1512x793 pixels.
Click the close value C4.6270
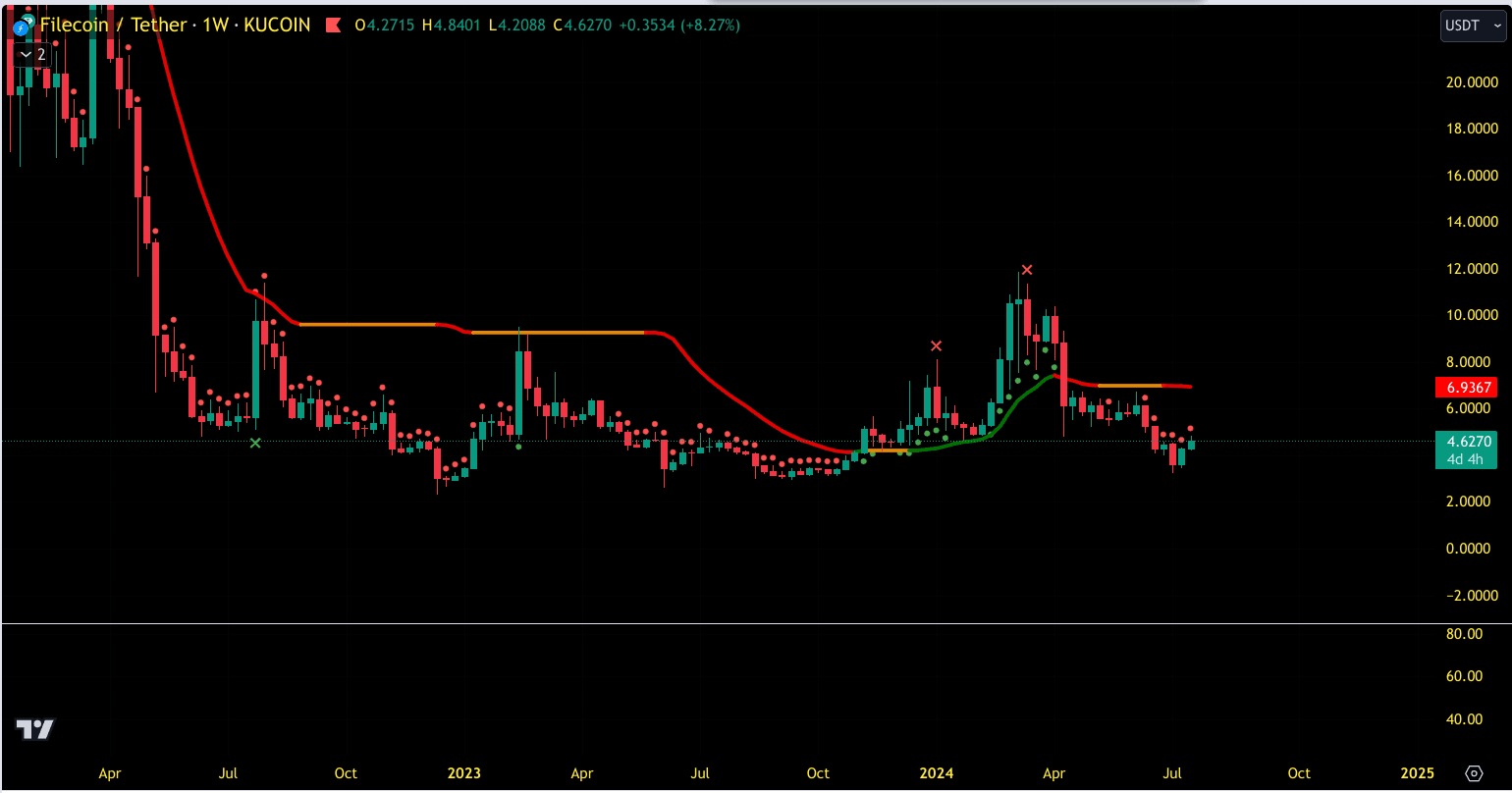pyautogui.click(x=584, y=26)
